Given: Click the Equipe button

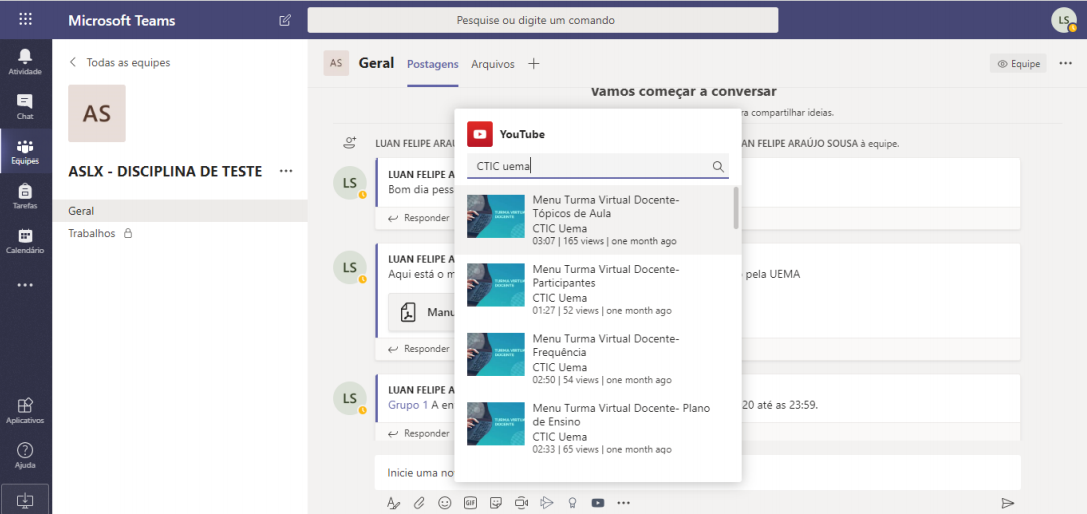Looking at the screenshot, I should (x=1018, y=64).
